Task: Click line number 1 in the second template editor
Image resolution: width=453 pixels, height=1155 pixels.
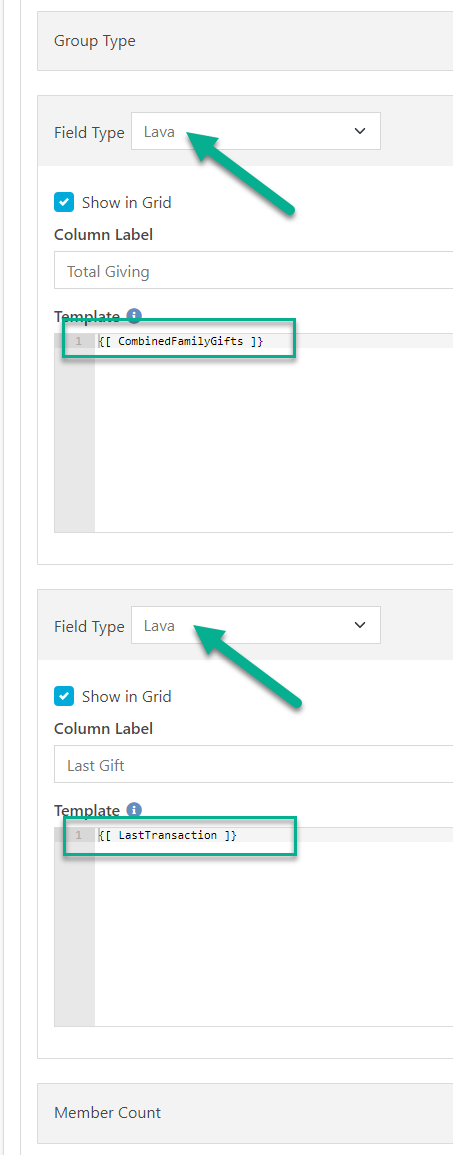Action: tap(79, 835)
